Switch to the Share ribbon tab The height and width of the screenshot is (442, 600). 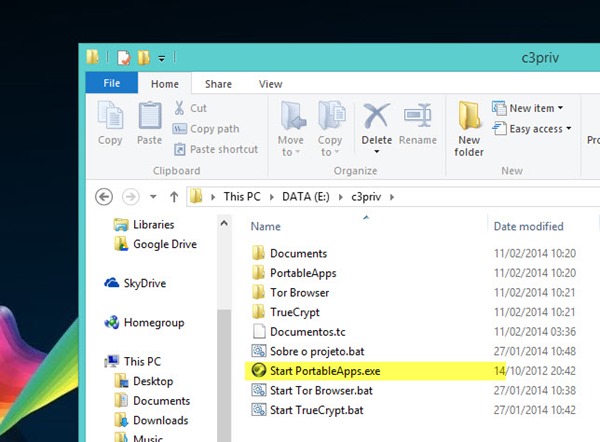[218, 84]
